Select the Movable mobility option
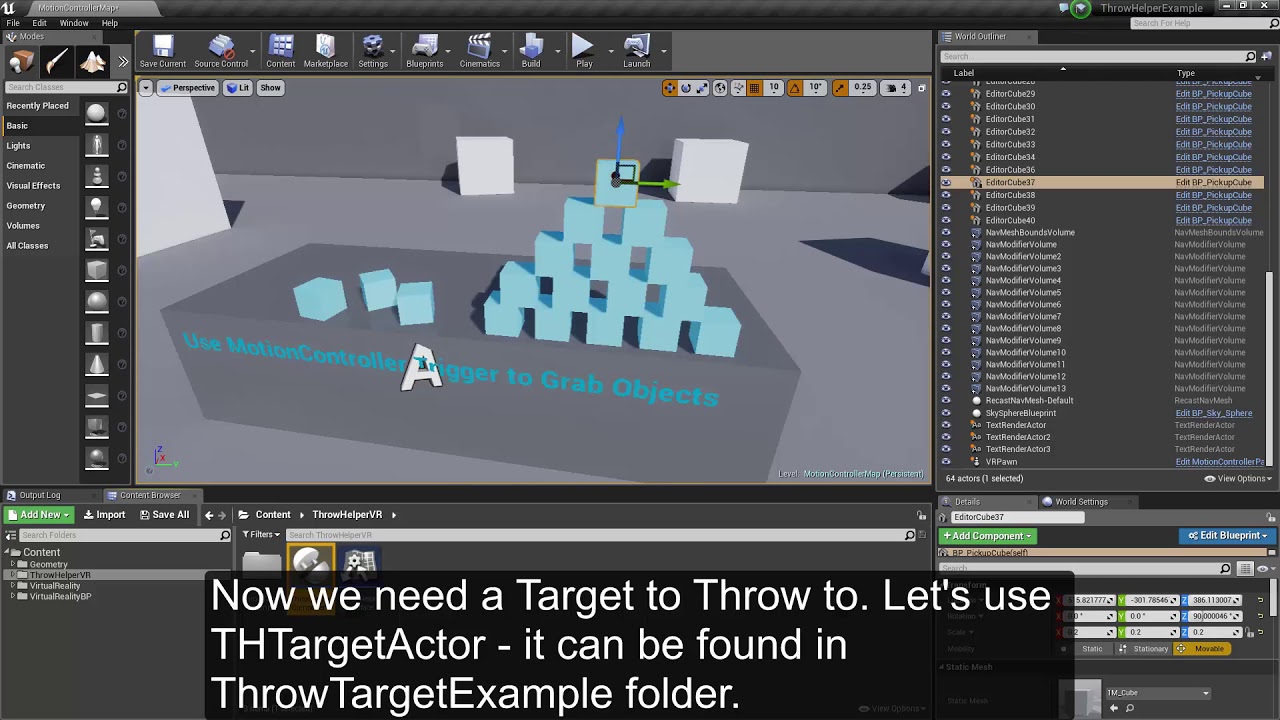This screenshot has width=1280, height=720. click(1201, 649)
